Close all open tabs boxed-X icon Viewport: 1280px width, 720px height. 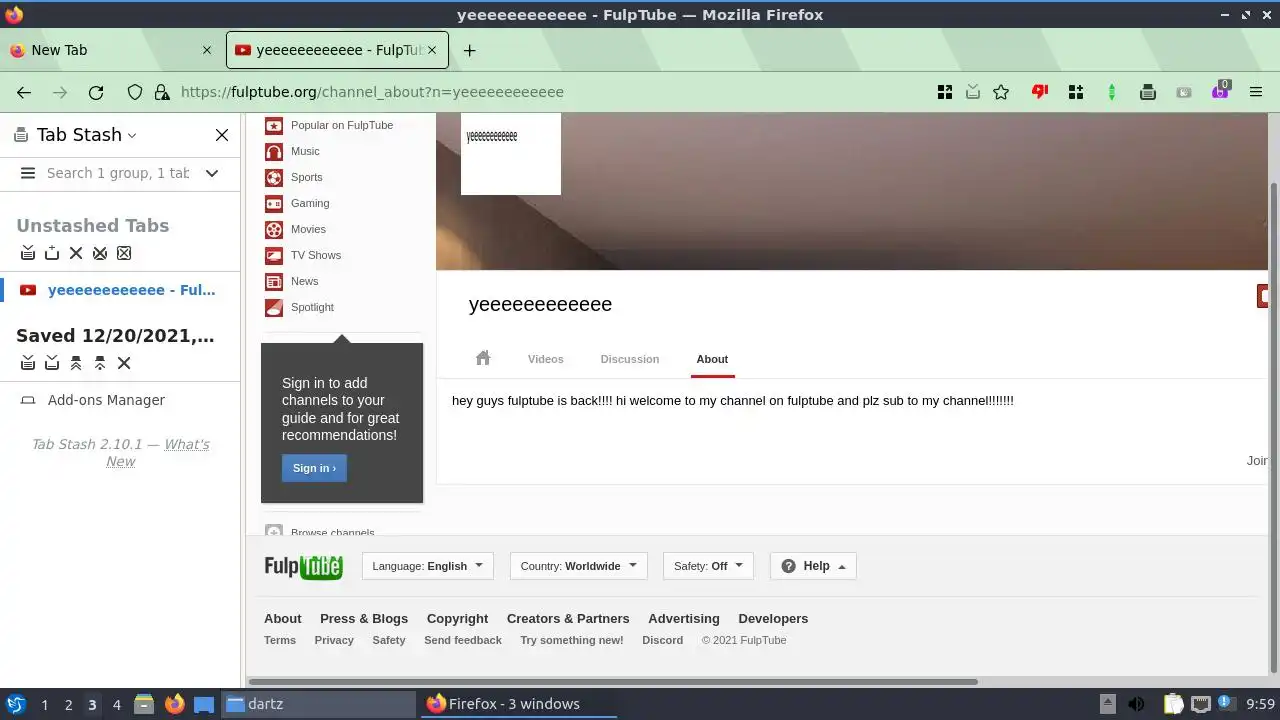click(x=124, y=253)
